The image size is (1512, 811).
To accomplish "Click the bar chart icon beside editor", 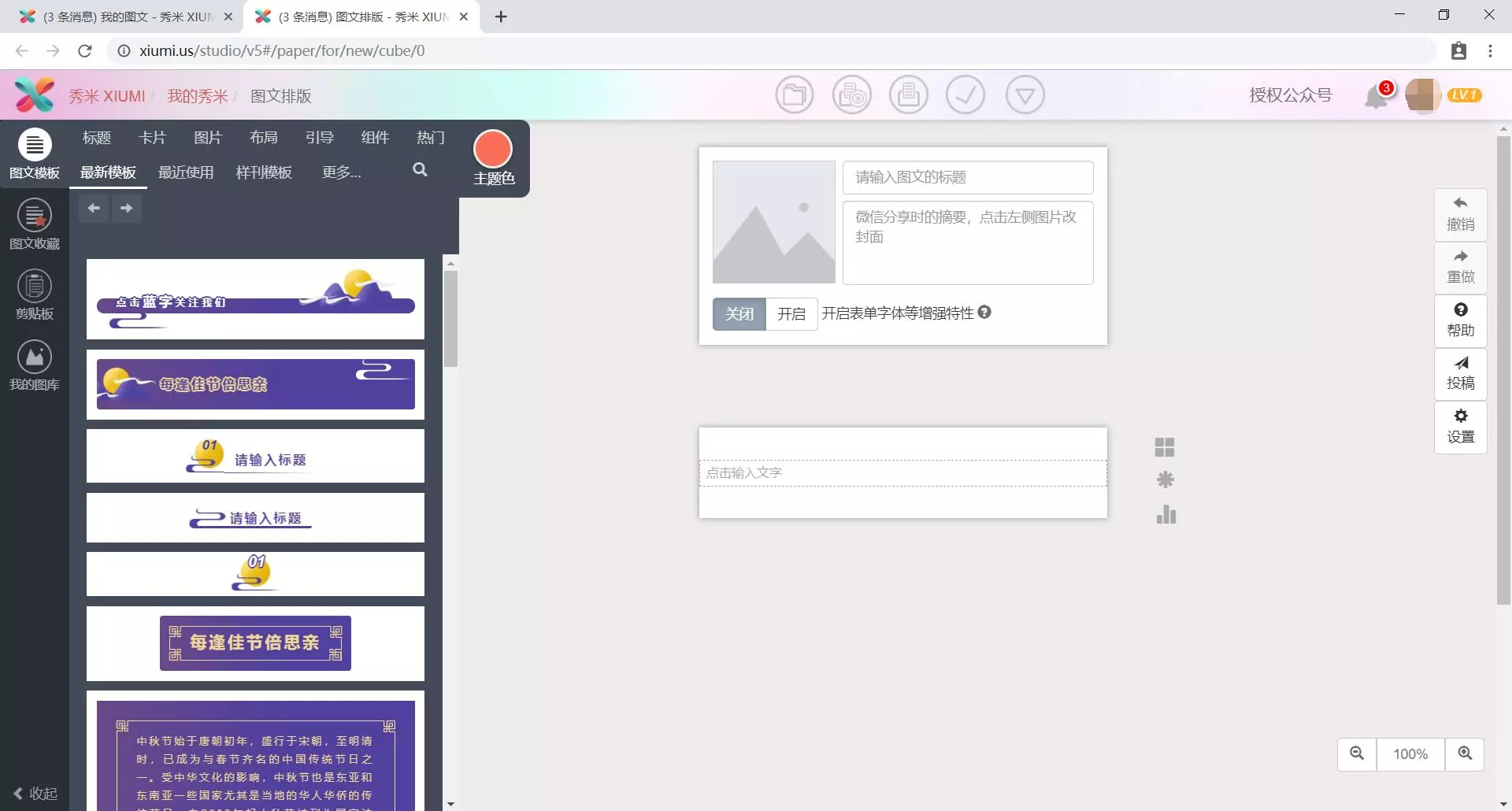I will 1165,515.
